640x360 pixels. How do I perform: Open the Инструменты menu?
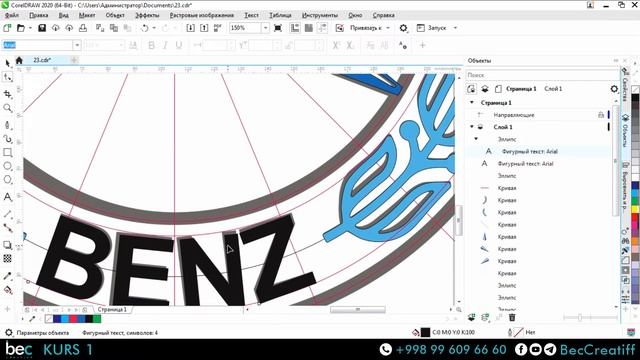point(320,15)
